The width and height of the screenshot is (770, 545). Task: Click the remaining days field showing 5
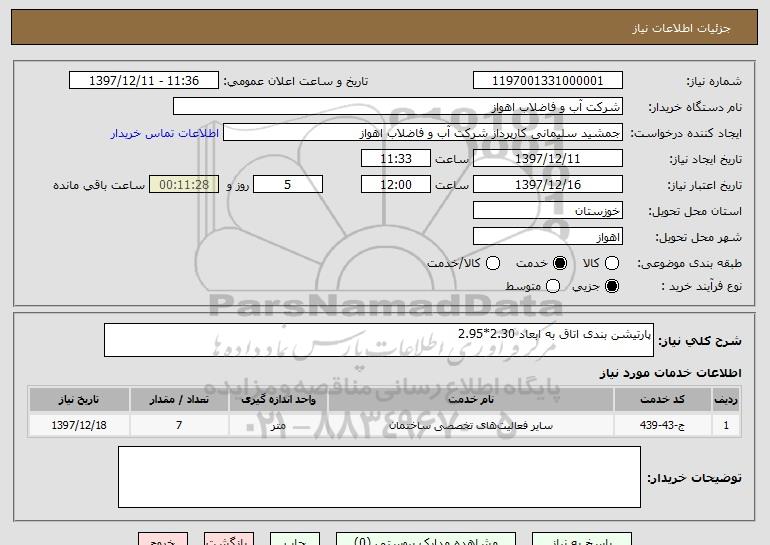coord(288,185)
